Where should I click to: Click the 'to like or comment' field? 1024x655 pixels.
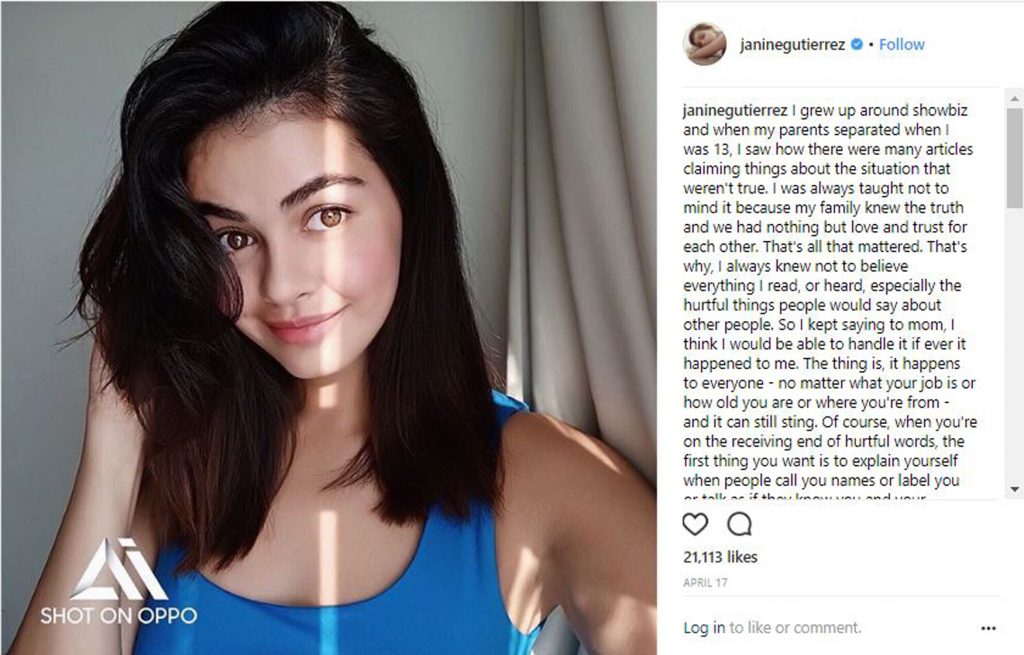point(795,628)
